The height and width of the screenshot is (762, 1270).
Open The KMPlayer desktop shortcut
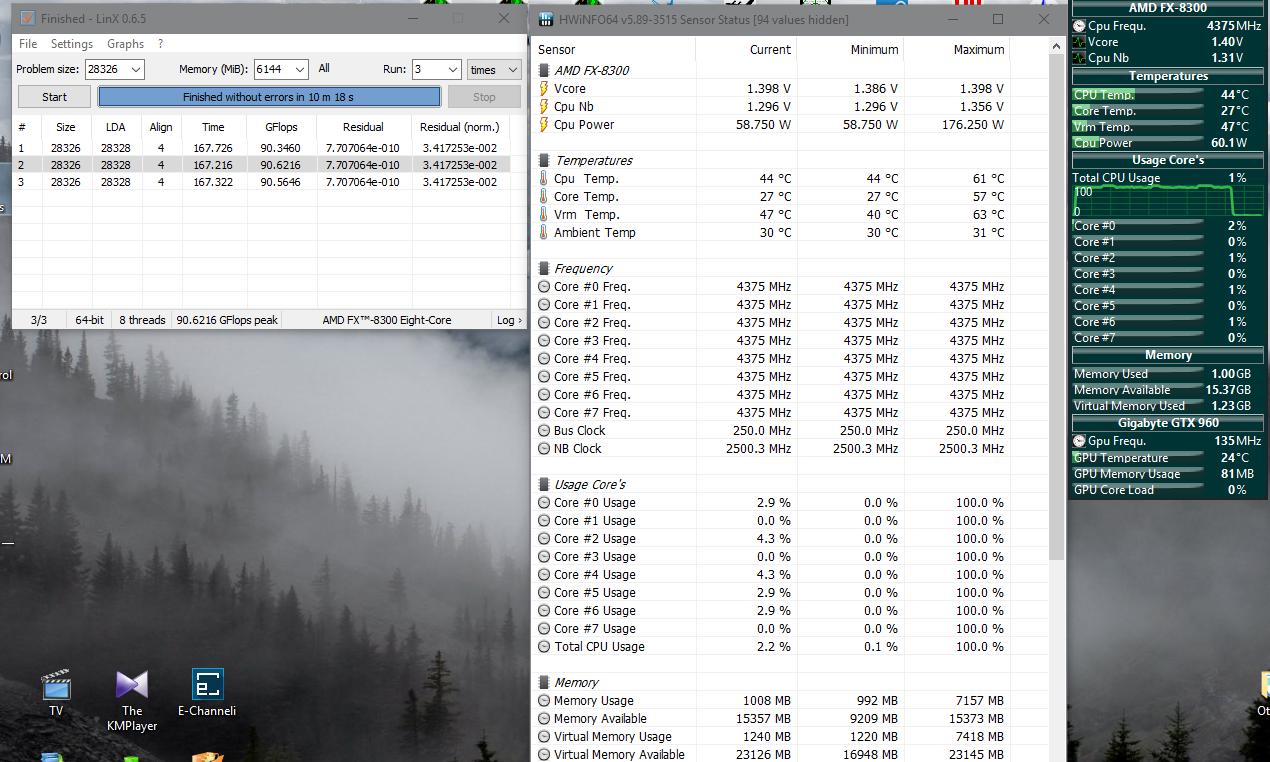point(132,686)
